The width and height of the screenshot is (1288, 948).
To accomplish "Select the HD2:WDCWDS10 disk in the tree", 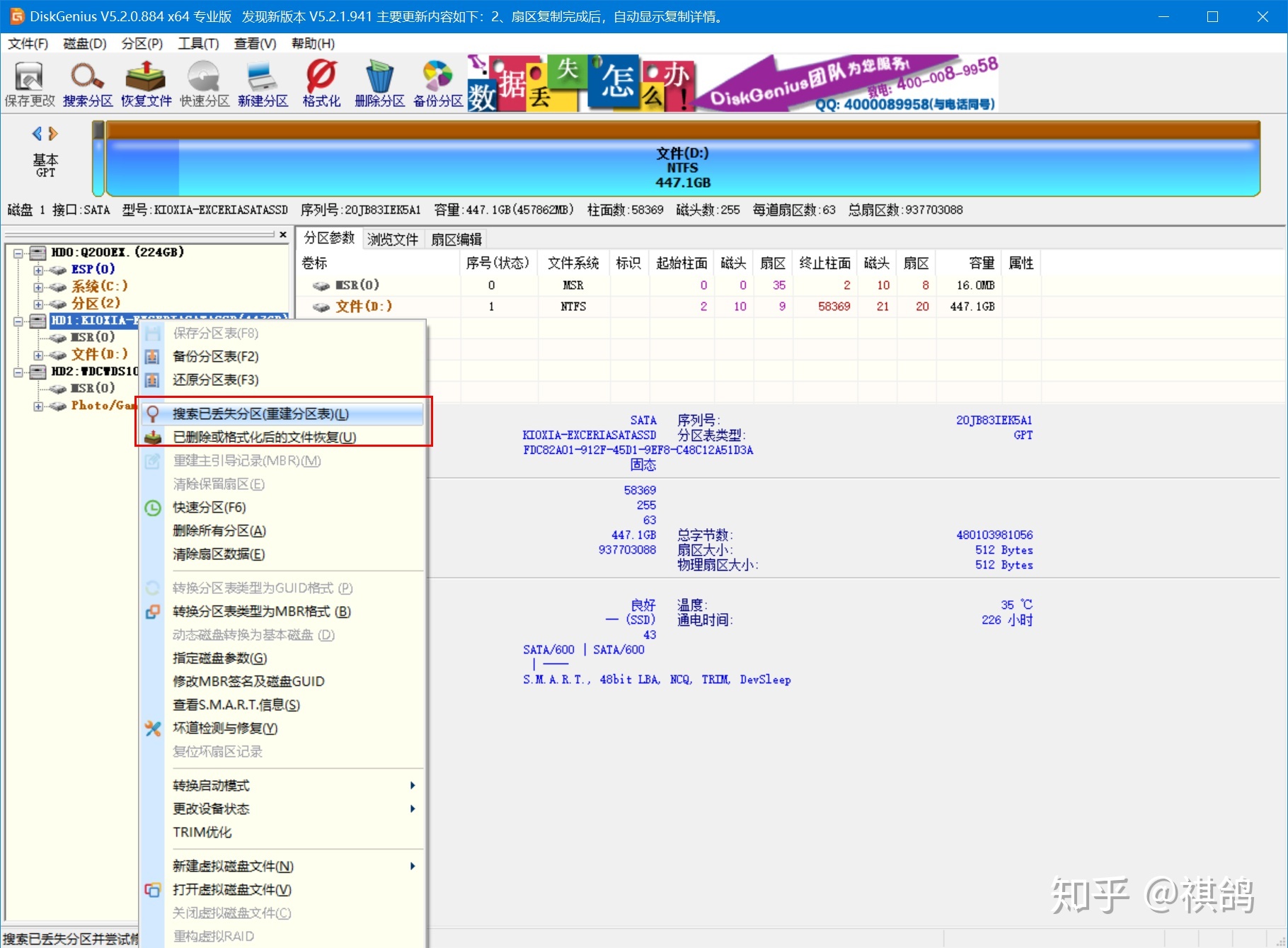I will coord(96,372).
